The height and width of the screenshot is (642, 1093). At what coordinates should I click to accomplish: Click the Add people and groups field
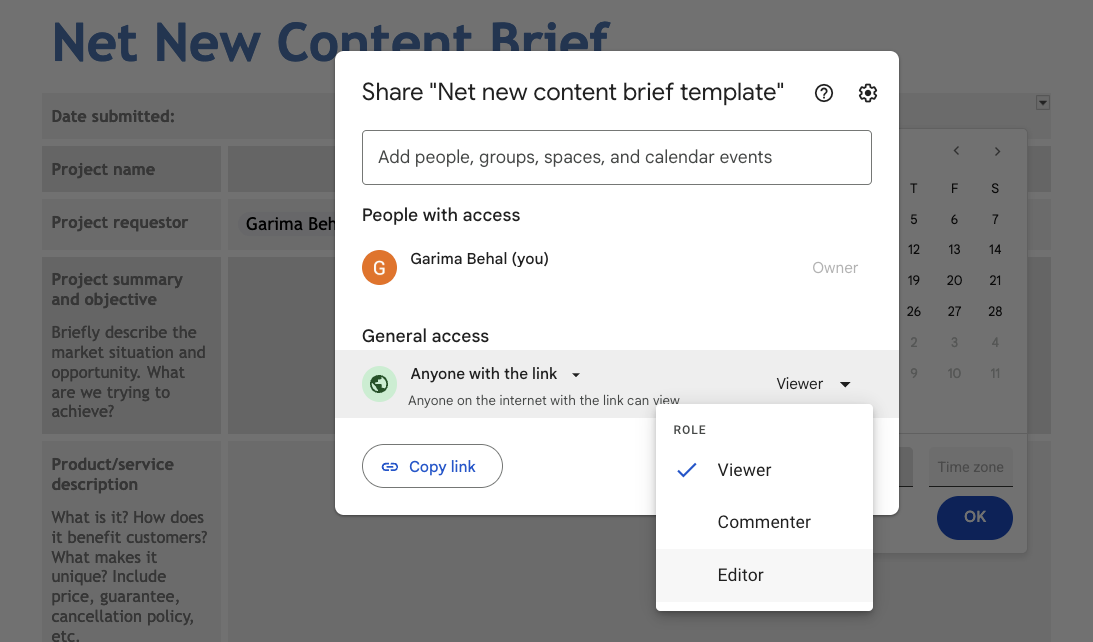point(616,157)
